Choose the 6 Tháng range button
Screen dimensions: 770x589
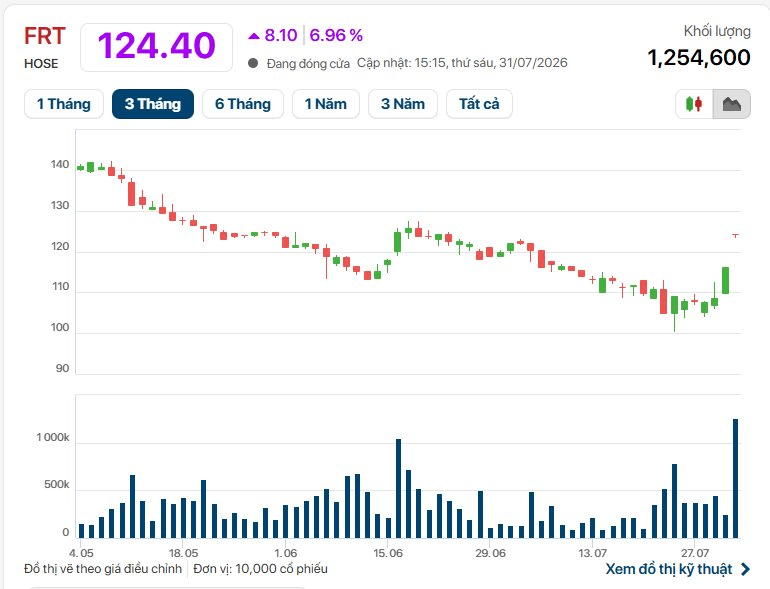(x=243, y=104)
